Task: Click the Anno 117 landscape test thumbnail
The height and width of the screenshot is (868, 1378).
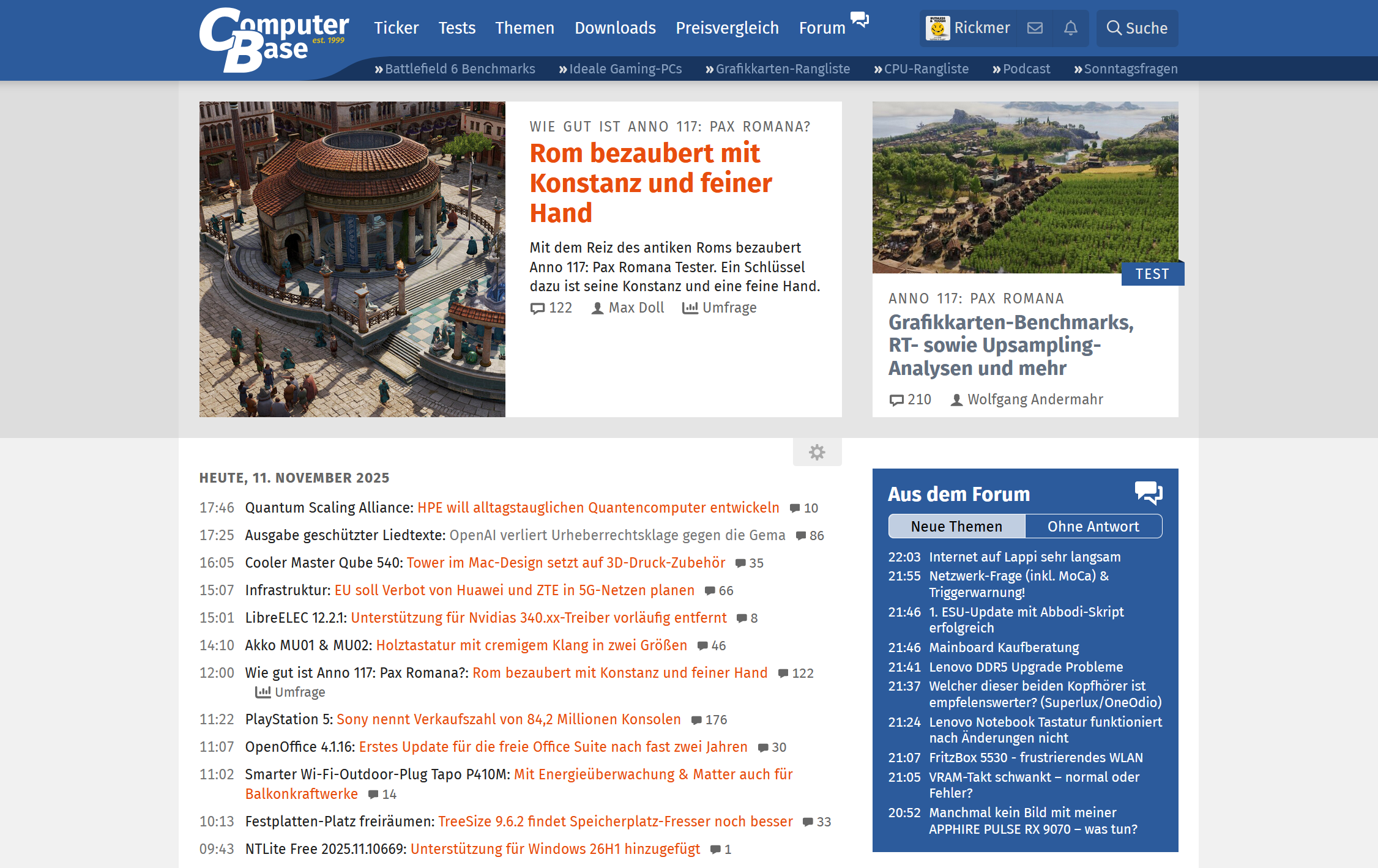Action: pyautogui.click(x=1026, y=187)
